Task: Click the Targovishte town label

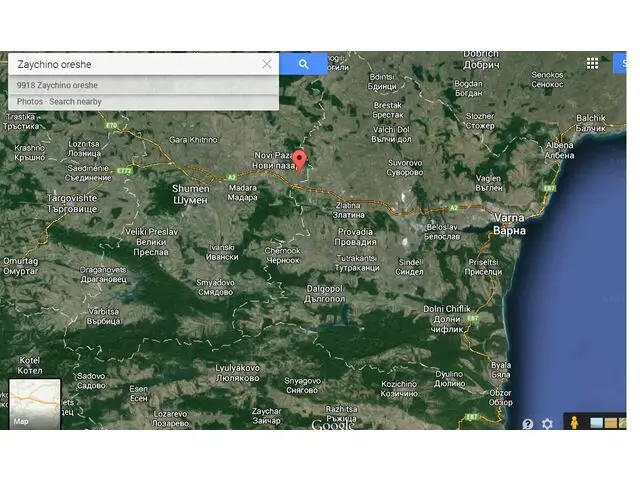Action: pyautogui.click(x=71, y=204)
